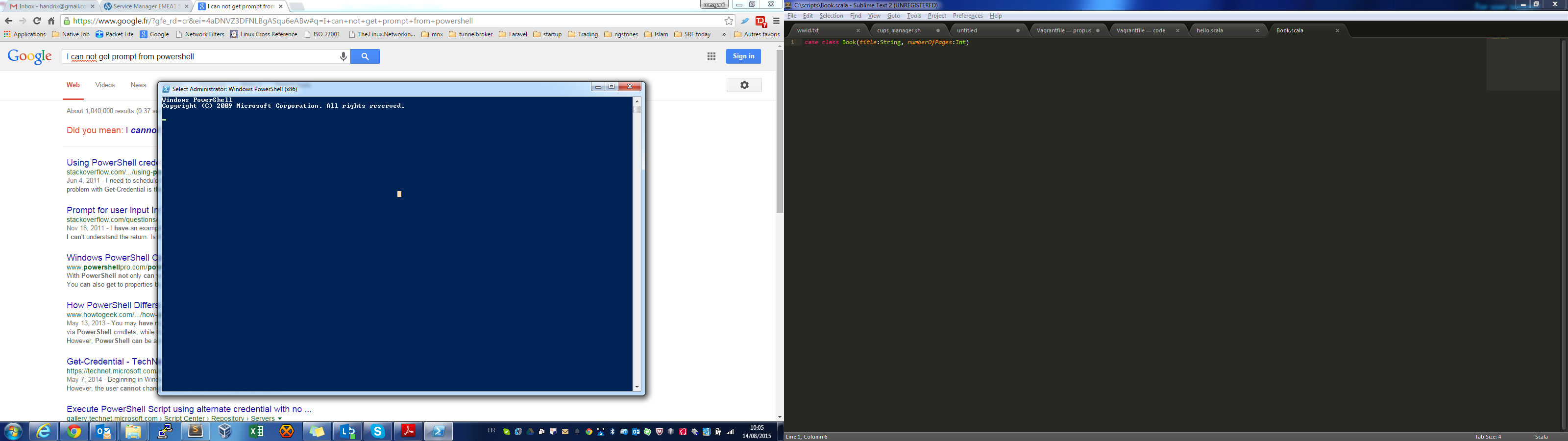Open Linux Cross Reference bookmark

pos(264,34)
